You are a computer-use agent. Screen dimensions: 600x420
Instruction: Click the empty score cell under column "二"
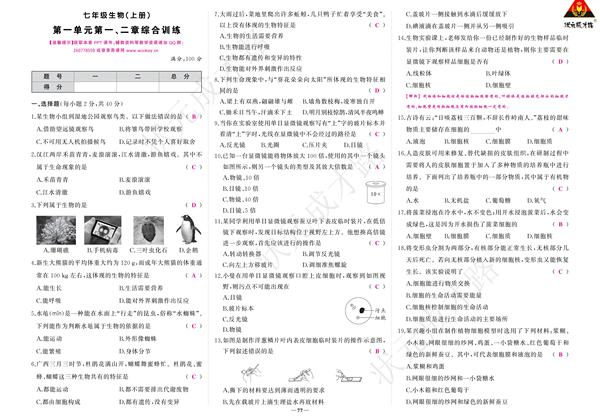tap(138, 87)
